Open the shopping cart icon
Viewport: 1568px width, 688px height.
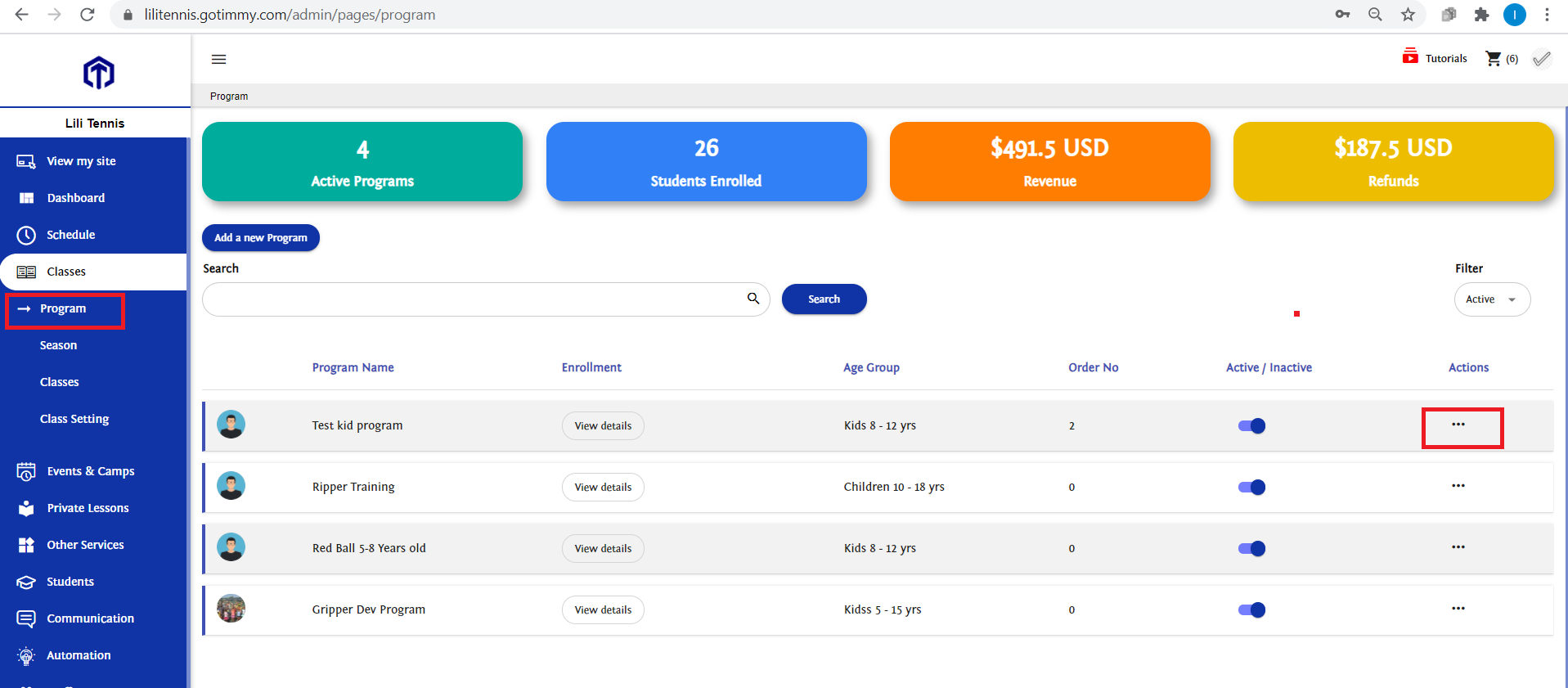pyautogui.click(x=1494, y=58)
